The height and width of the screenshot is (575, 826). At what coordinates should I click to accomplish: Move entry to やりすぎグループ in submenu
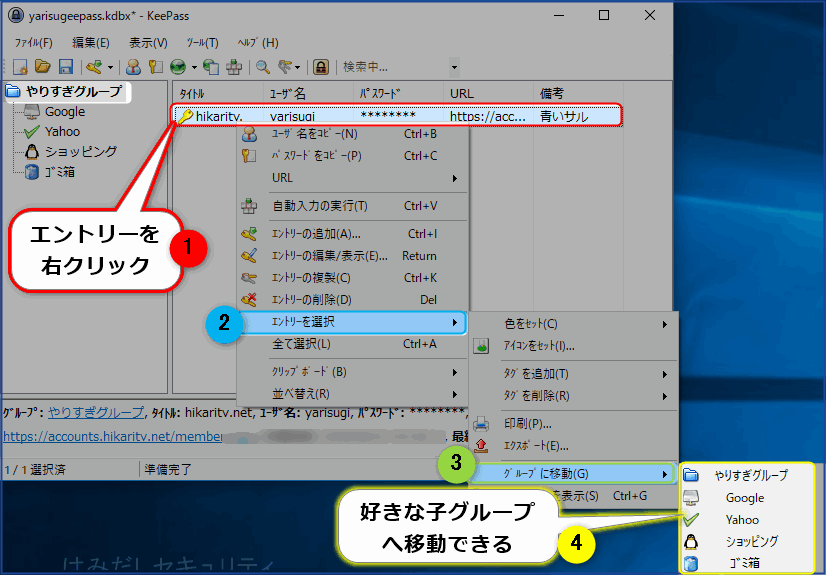tap(748, 475)
